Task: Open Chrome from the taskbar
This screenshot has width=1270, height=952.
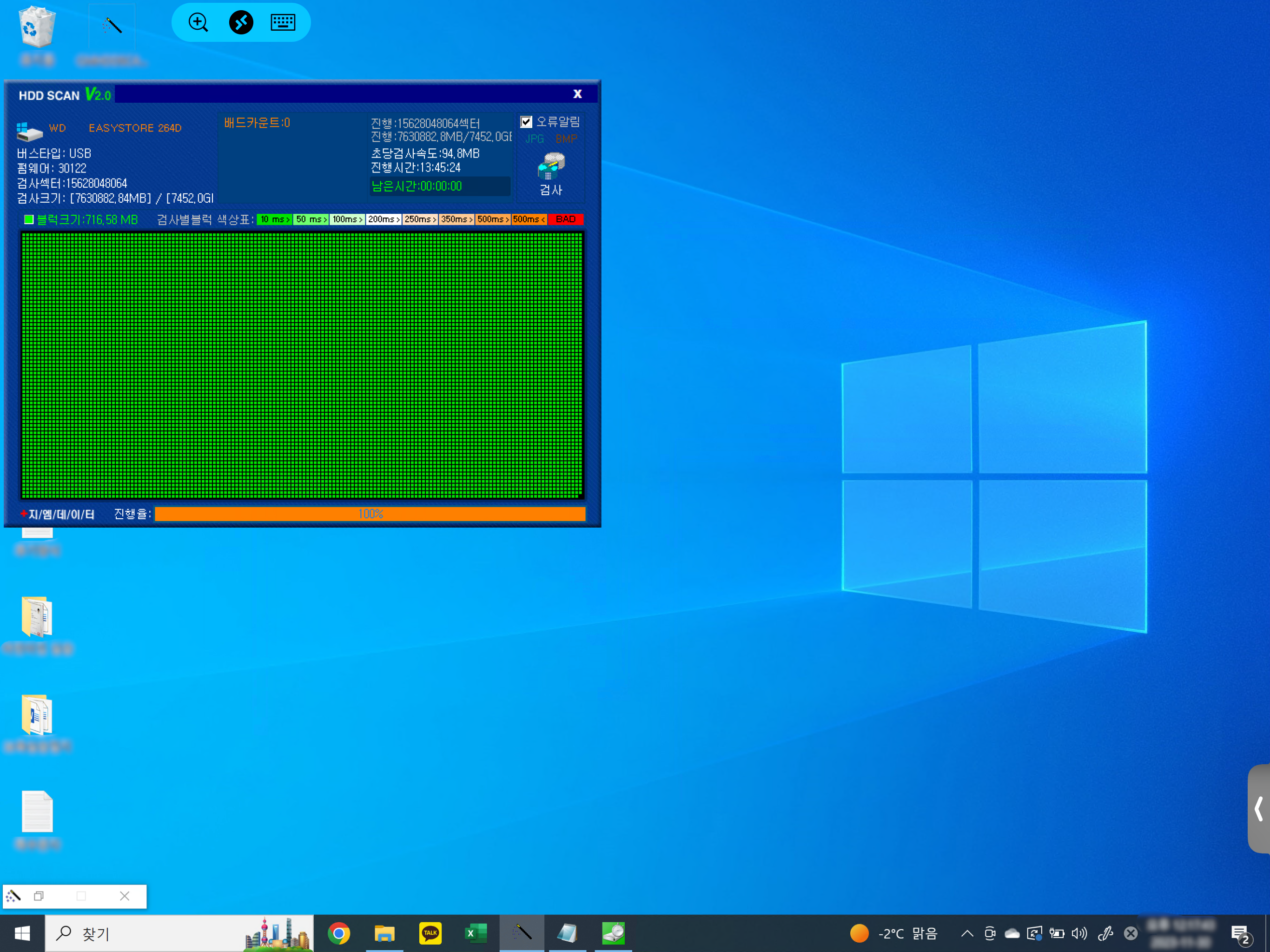Action: pyautogui.click(x=339, y=933)
